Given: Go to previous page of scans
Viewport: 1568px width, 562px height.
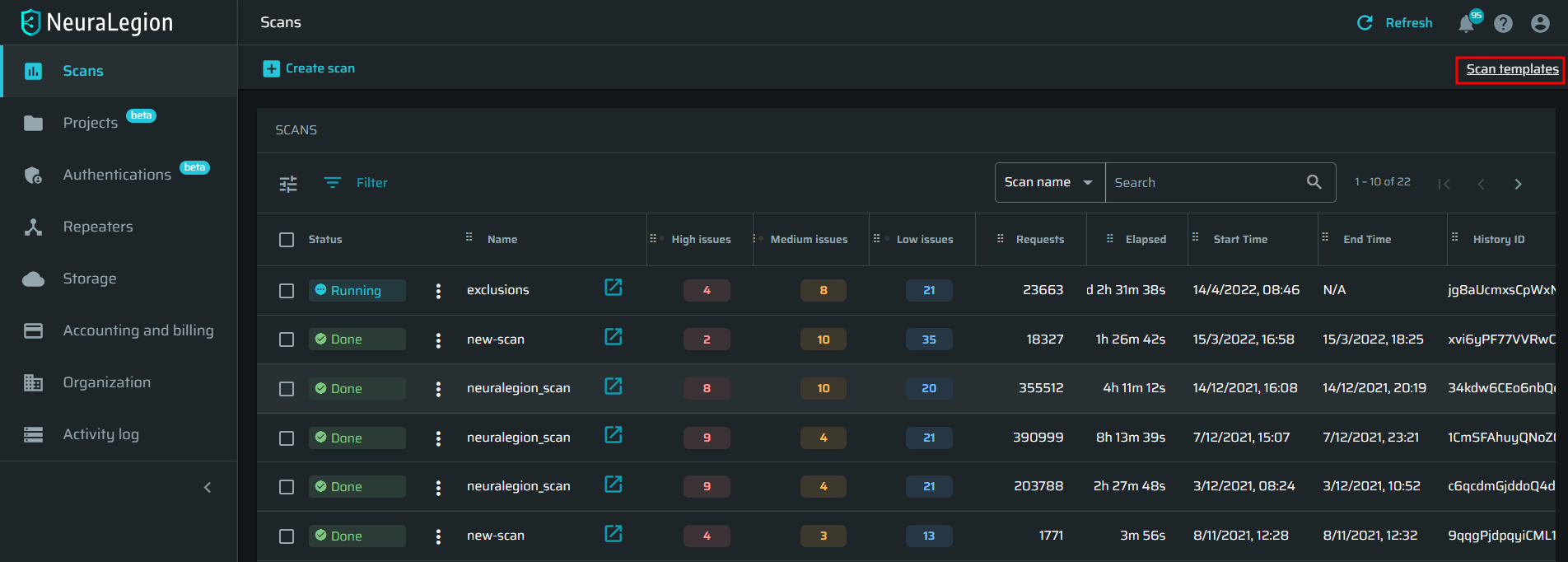Looking at the screenshot, I should tap(1481, 184).
